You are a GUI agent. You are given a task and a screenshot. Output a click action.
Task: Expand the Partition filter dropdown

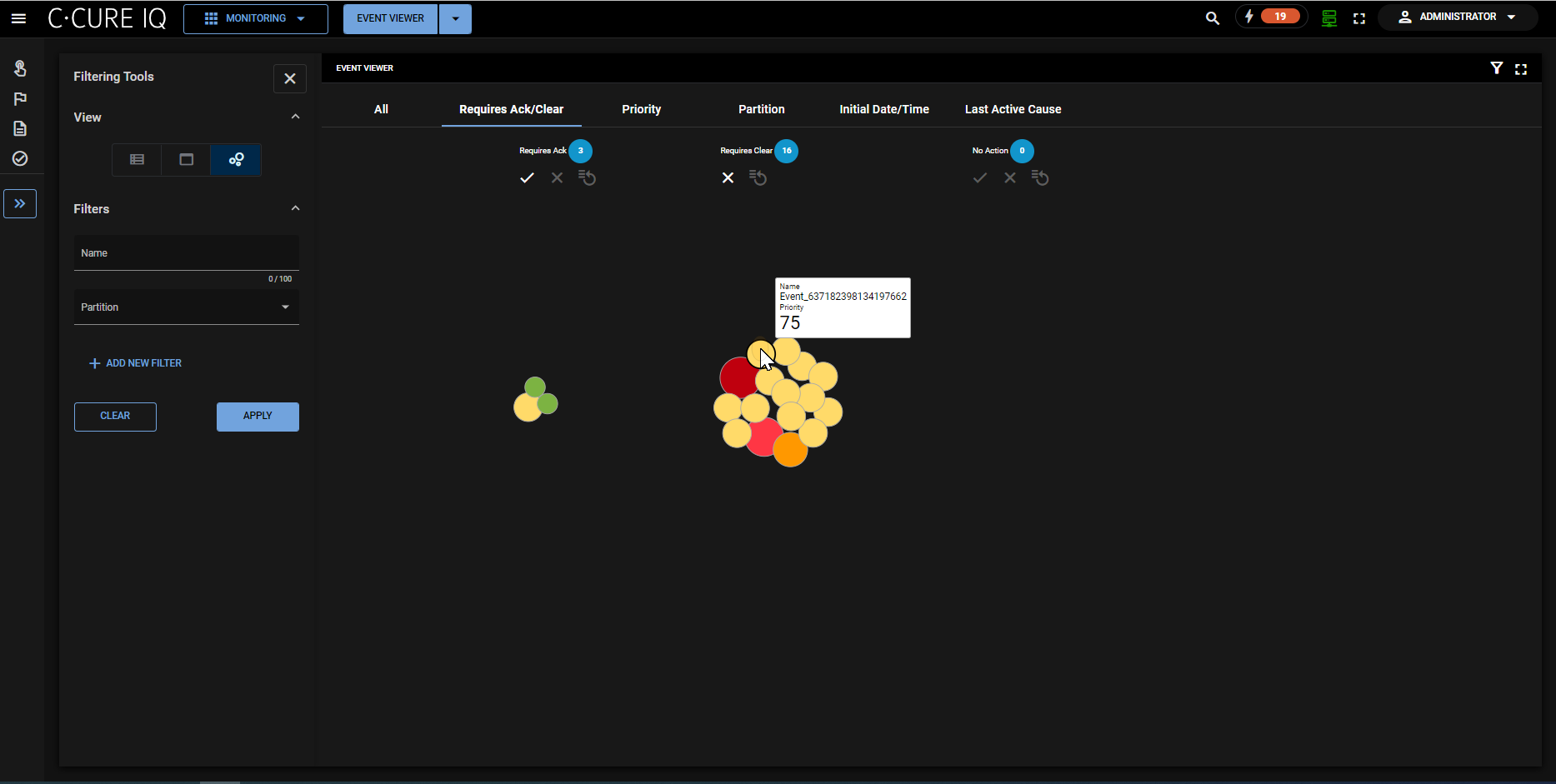pos(186,307)
